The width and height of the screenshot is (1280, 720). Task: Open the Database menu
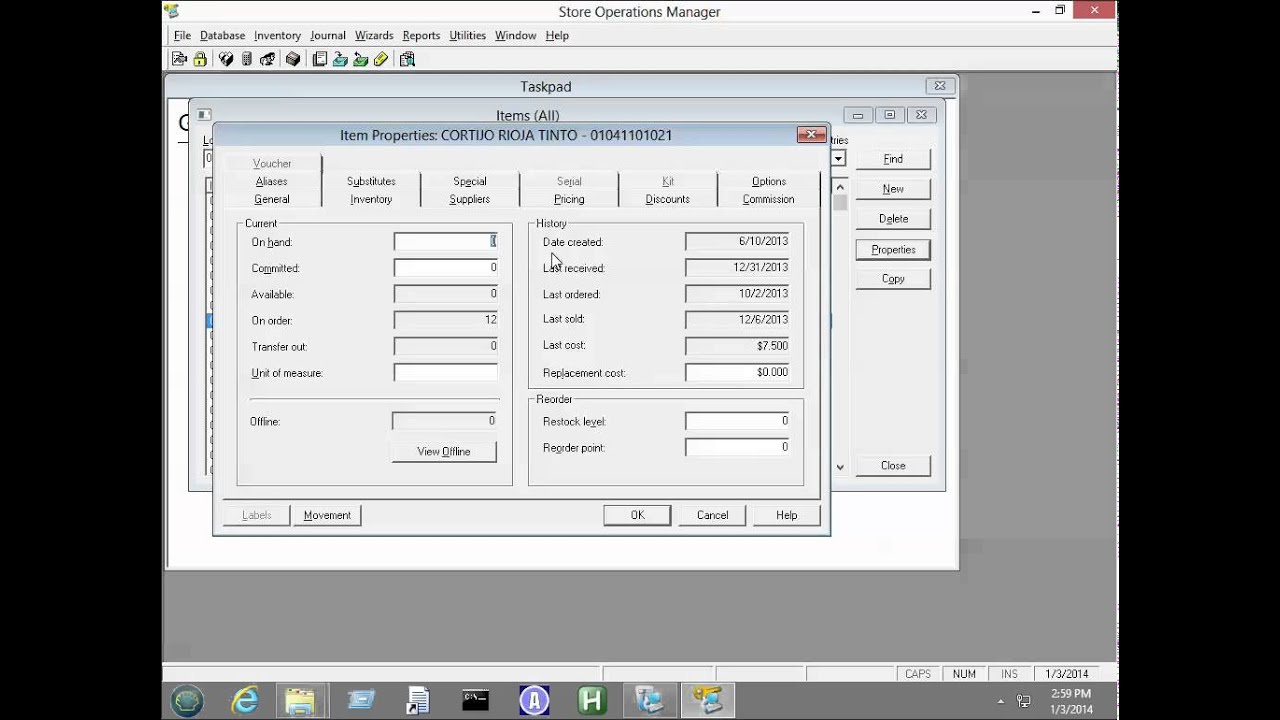[222, 35]
